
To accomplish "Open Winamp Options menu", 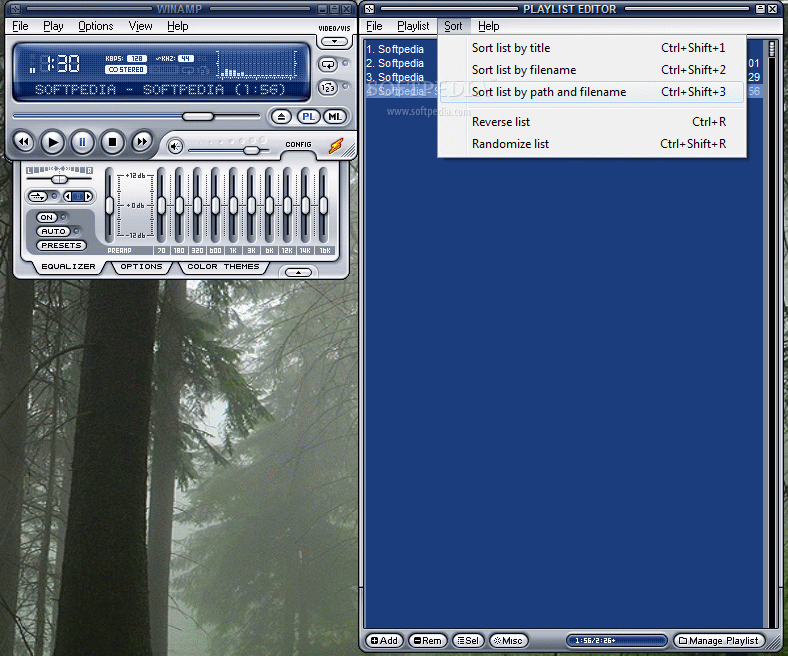I will coord(95,26).
